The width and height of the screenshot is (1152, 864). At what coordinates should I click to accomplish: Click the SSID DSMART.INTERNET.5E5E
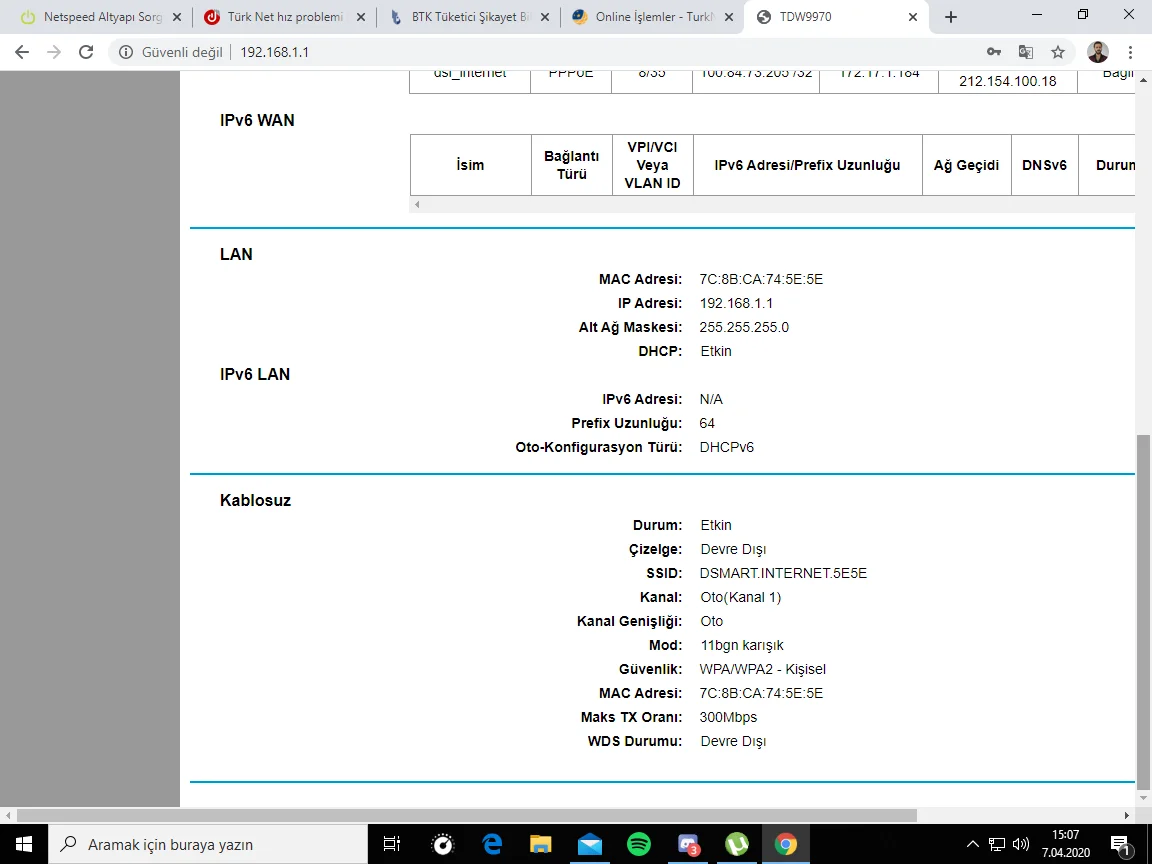coord(783,573)
